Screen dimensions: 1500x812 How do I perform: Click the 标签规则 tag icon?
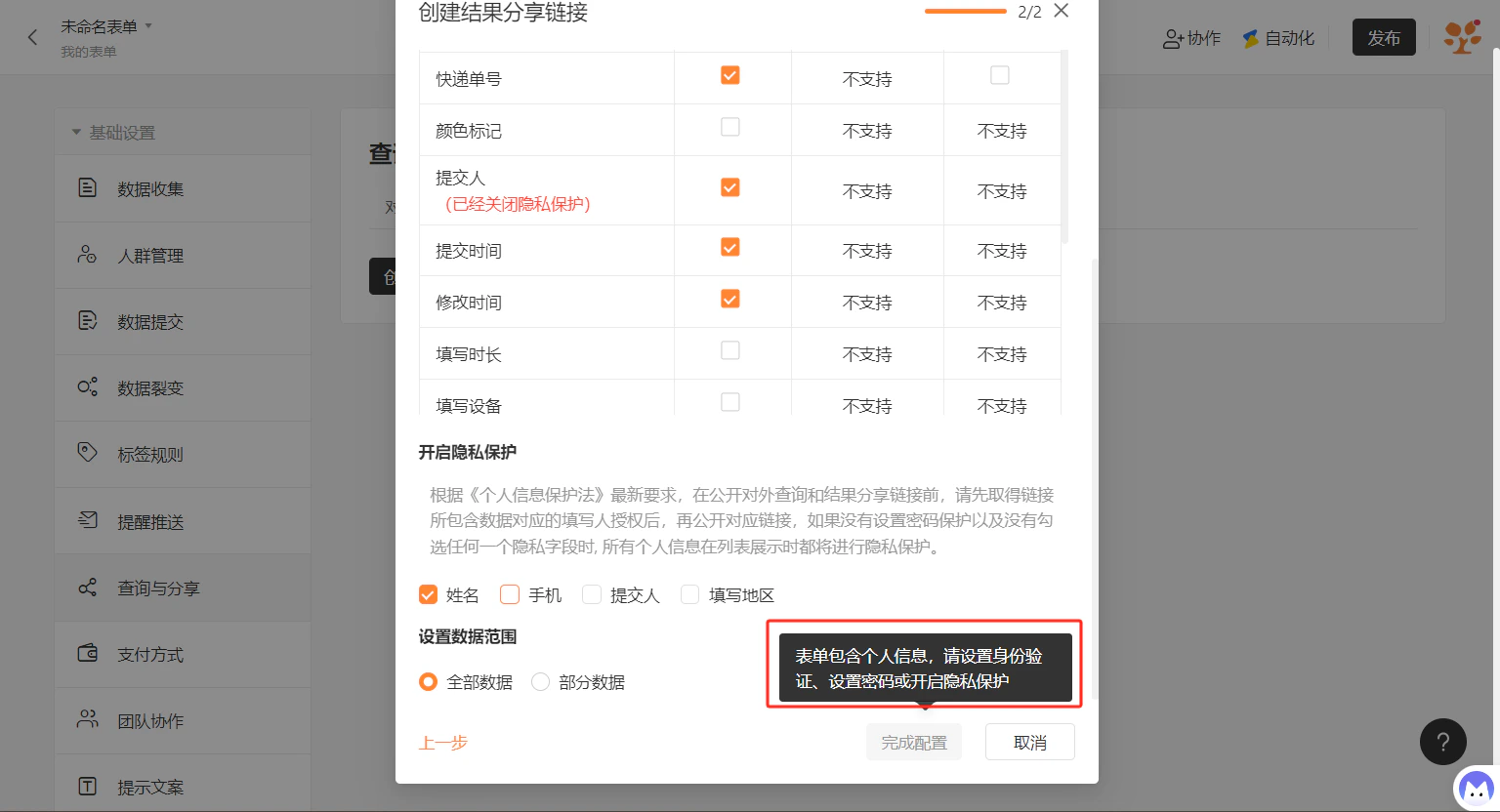[87, 453]
